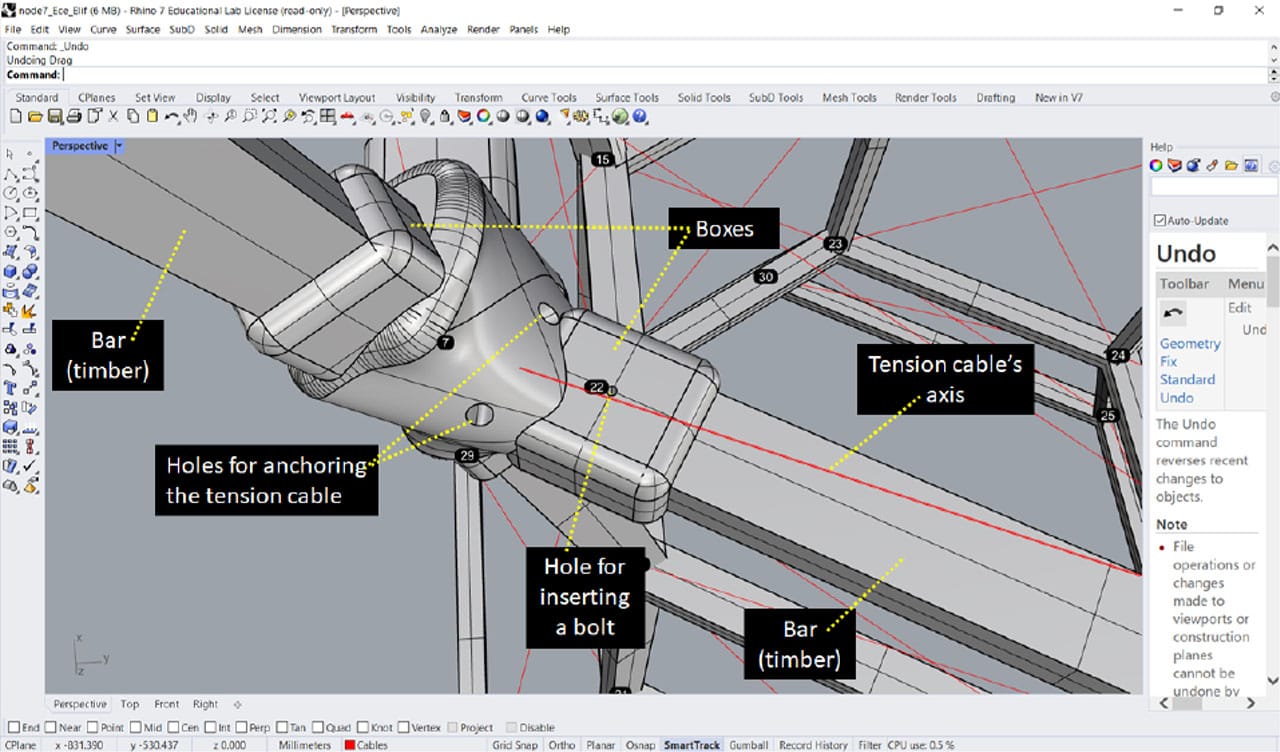Open the Analyze menu
The height and width of the screenshot is (752, 1280).
[438, 29]
